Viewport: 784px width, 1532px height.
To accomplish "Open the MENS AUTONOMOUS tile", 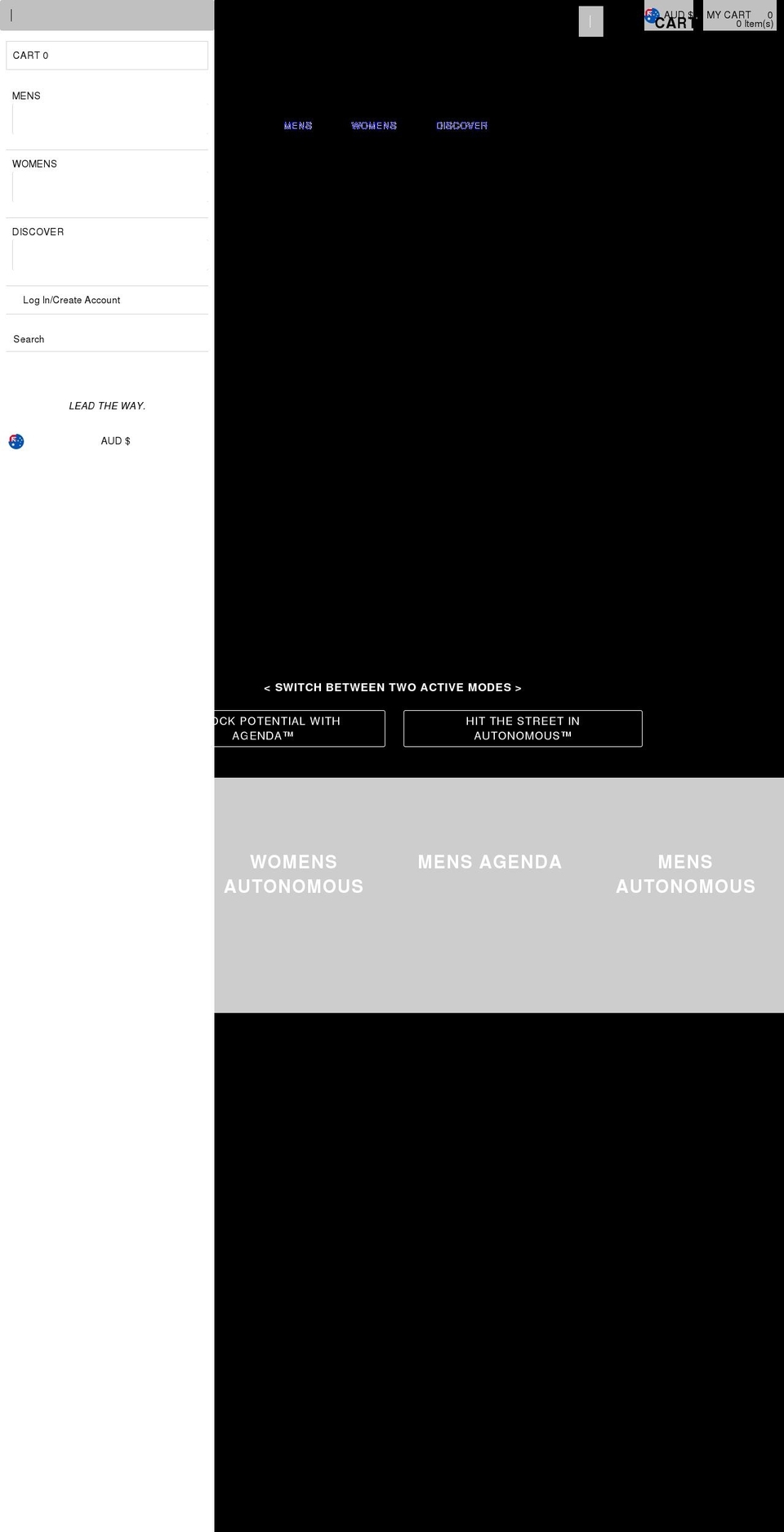I will tap(686, 874).
